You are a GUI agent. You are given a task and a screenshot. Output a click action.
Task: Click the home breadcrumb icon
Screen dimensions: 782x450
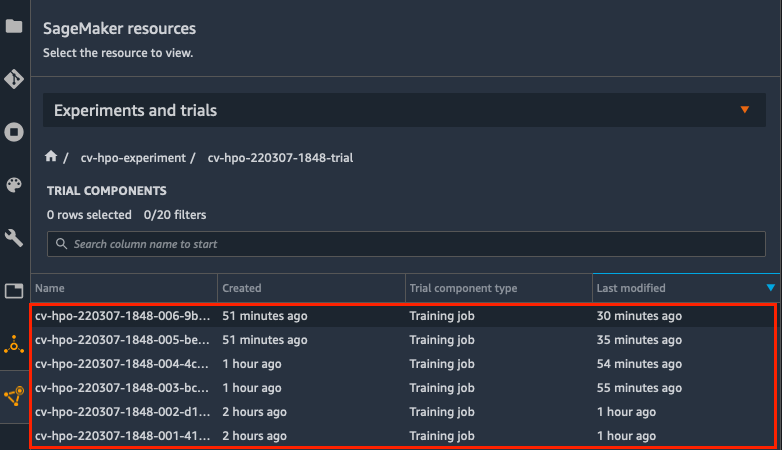pyautogui.click(x=51, y=157)
